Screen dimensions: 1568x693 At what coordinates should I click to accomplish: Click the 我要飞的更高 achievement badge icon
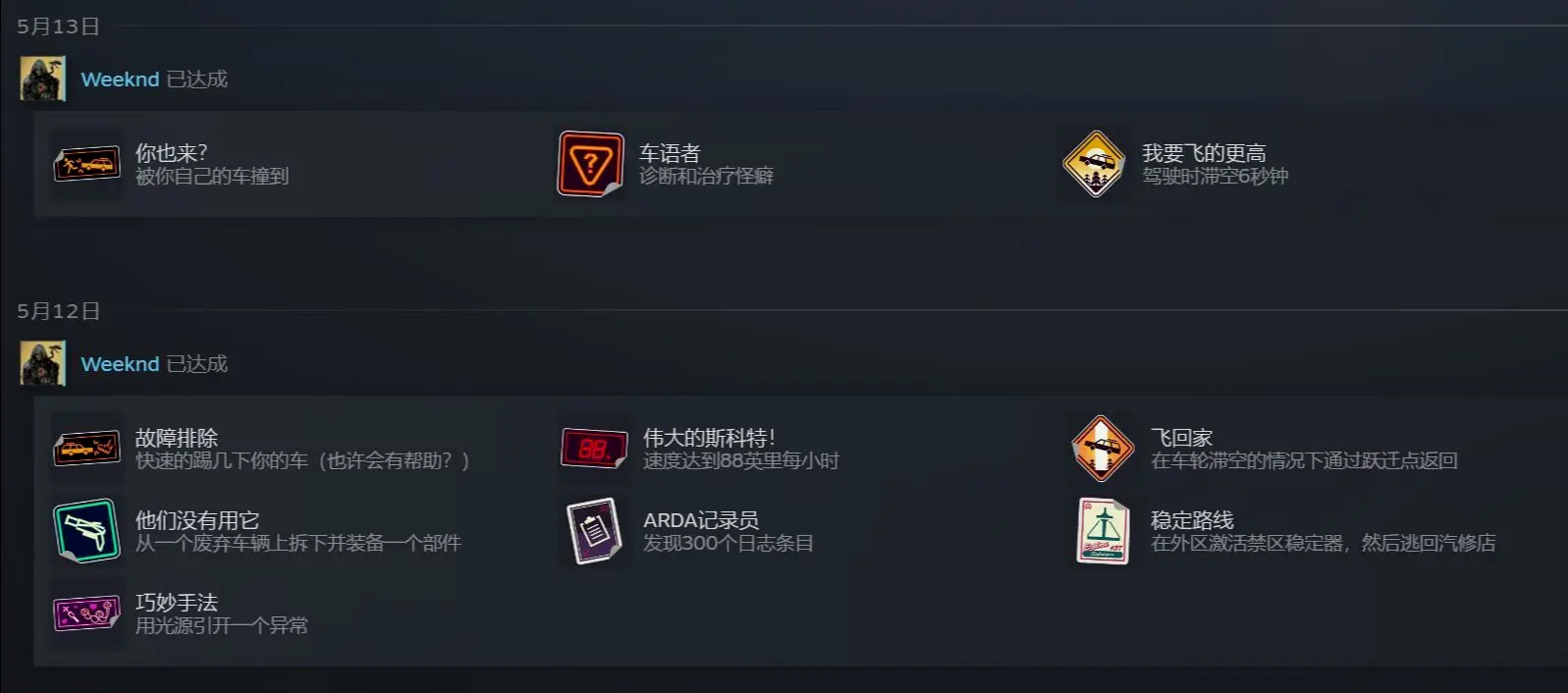coord(1094,164)
